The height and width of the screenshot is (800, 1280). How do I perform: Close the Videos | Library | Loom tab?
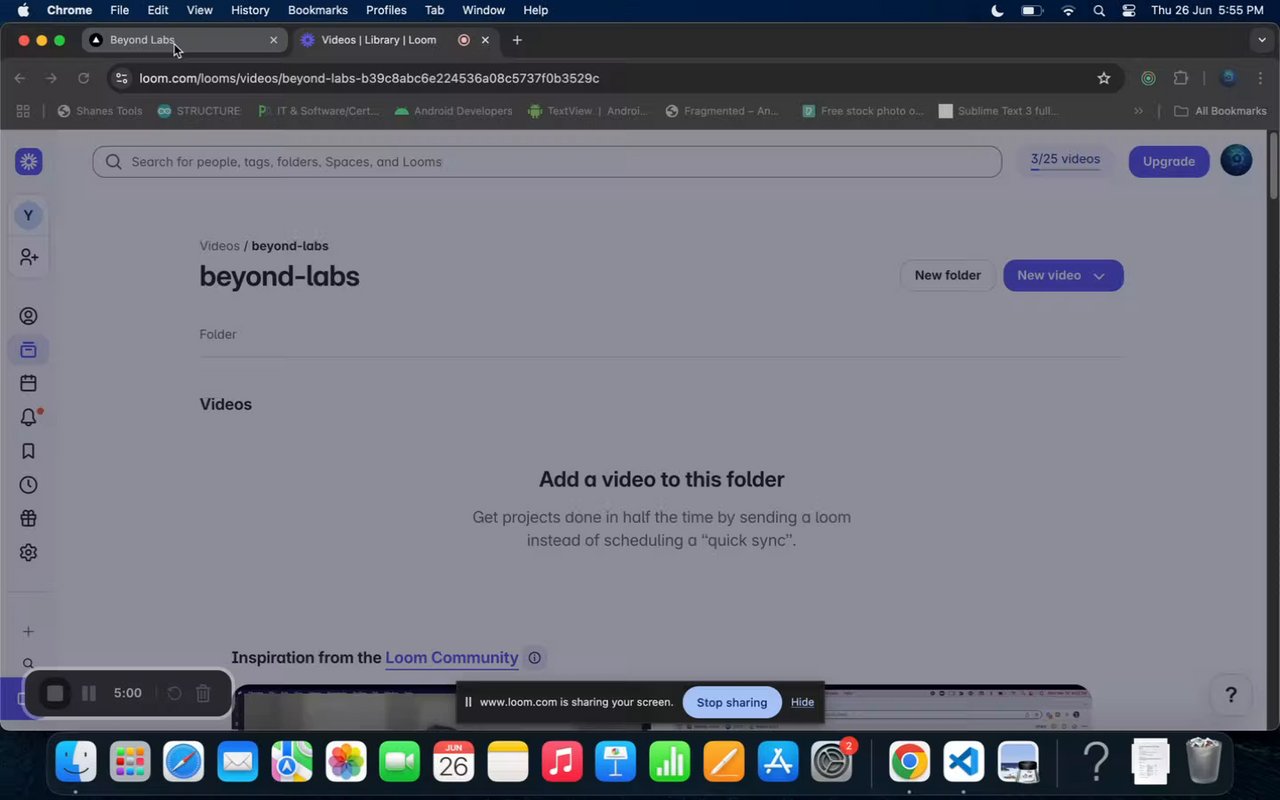click(485, 40)
